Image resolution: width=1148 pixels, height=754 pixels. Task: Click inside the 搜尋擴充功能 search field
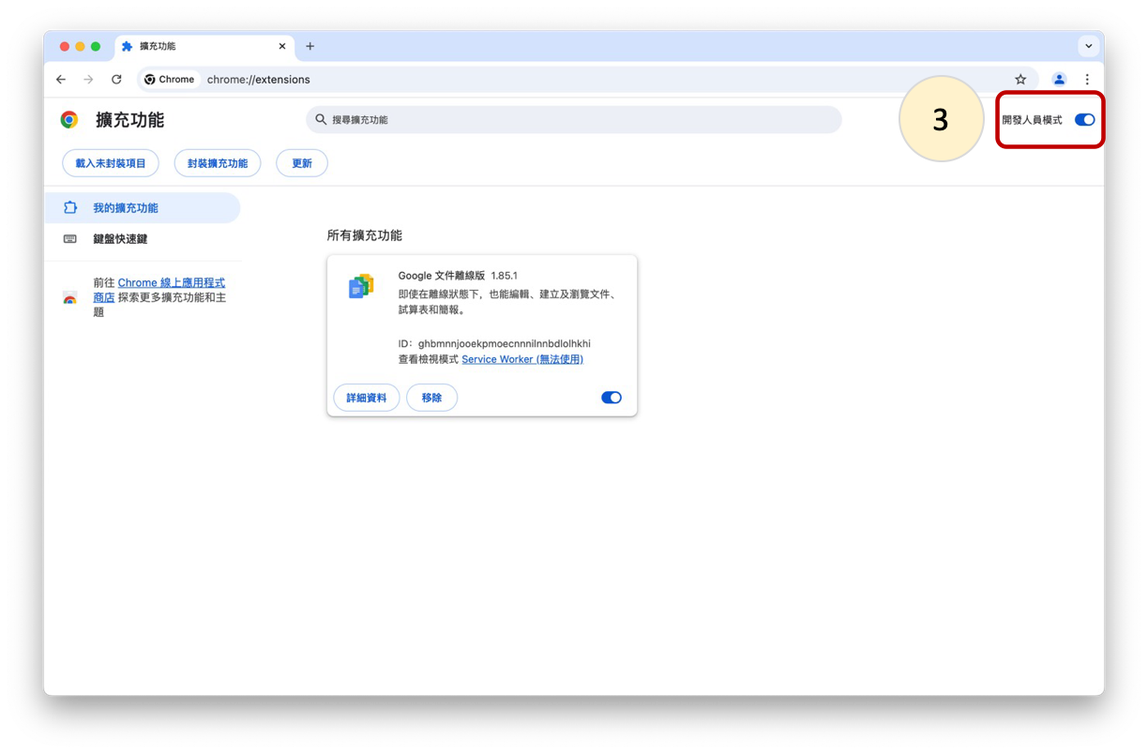coord(500,119)
